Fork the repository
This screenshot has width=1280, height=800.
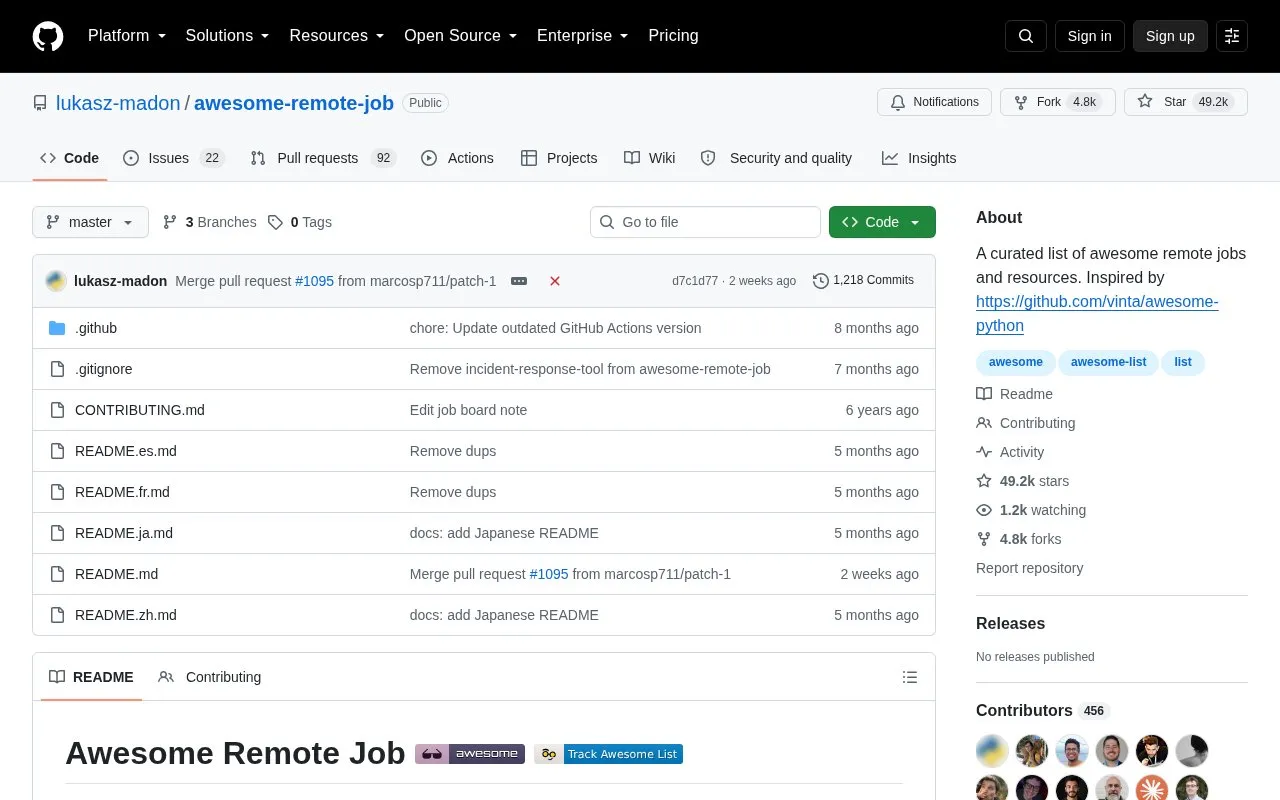tap(1057, 102)
